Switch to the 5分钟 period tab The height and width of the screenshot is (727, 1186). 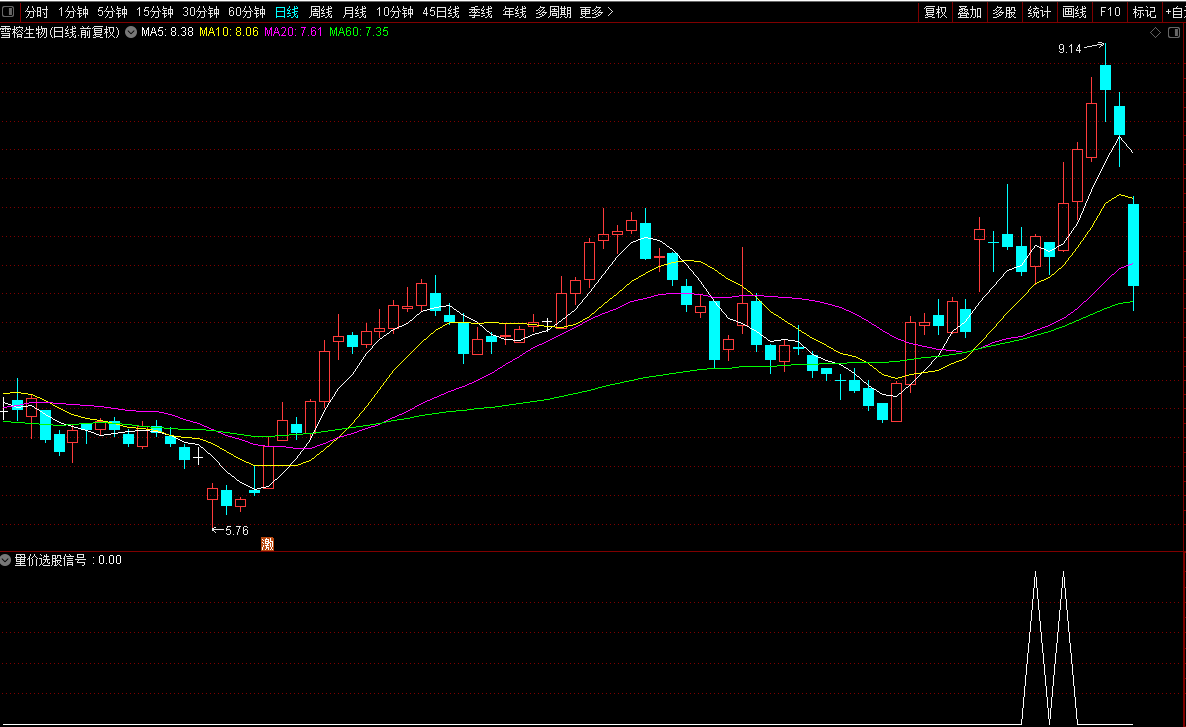pyautogui.click(x=112, y=12)
